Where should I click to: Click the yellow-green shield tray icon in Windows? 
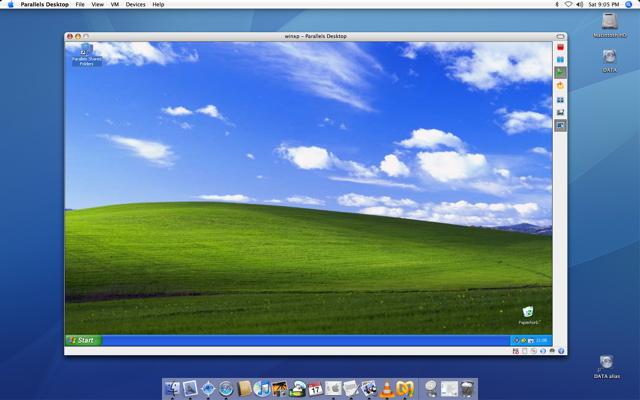pos(523,340)
